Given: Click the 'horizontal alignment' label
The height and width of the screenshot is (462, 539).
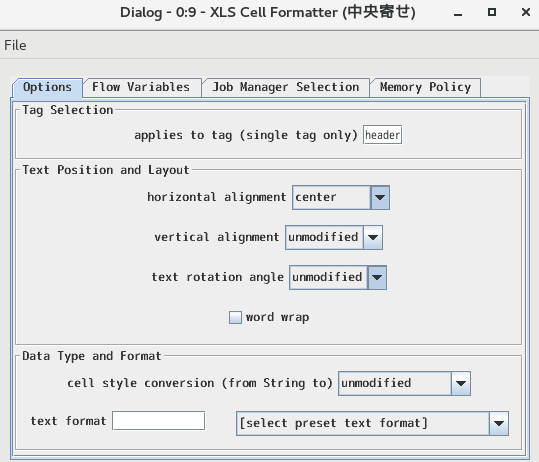Looking at the screenshot, I should coord(217,197).
